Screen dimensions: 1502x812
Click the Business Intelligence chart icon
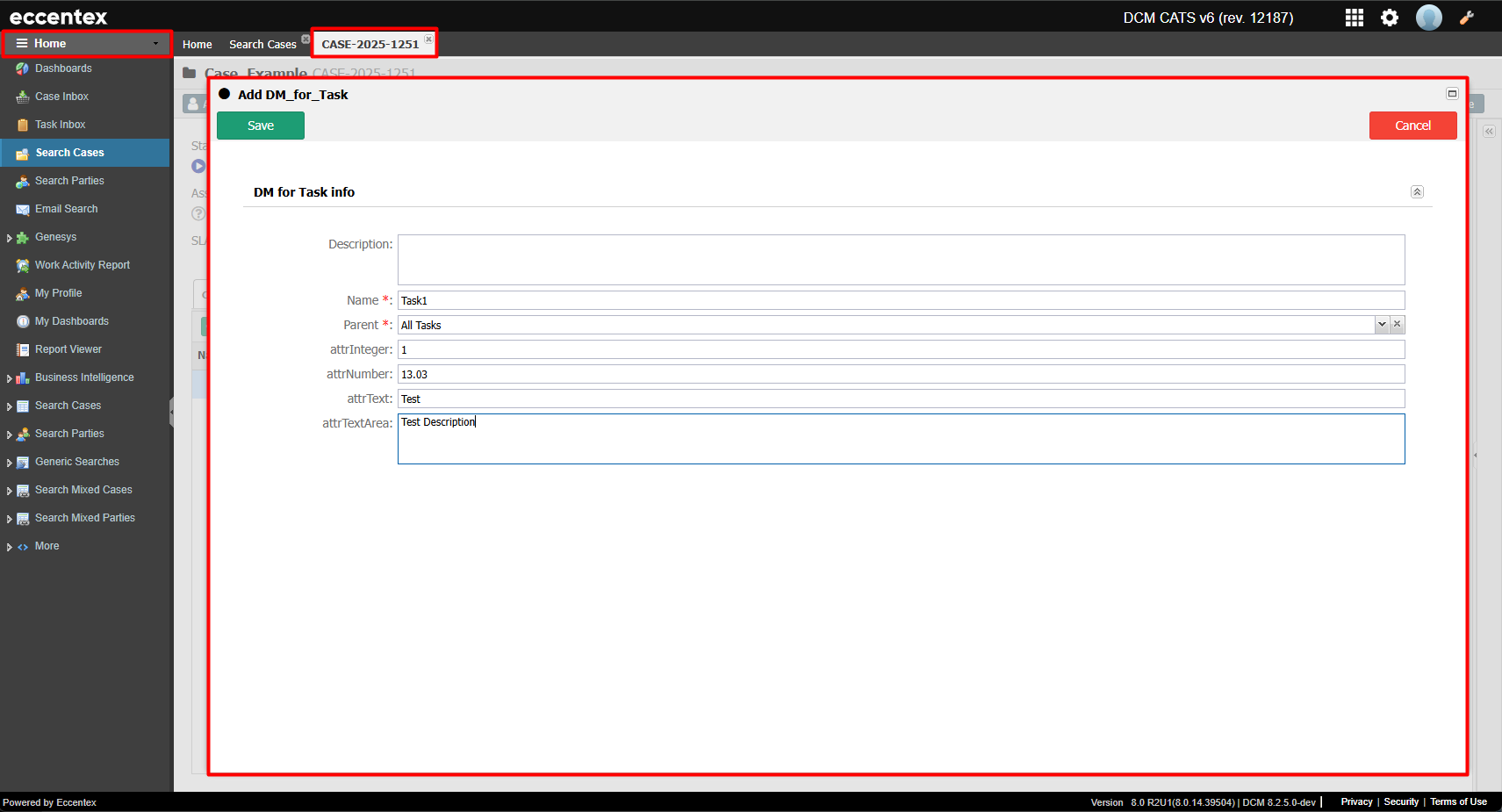[23, 377]
